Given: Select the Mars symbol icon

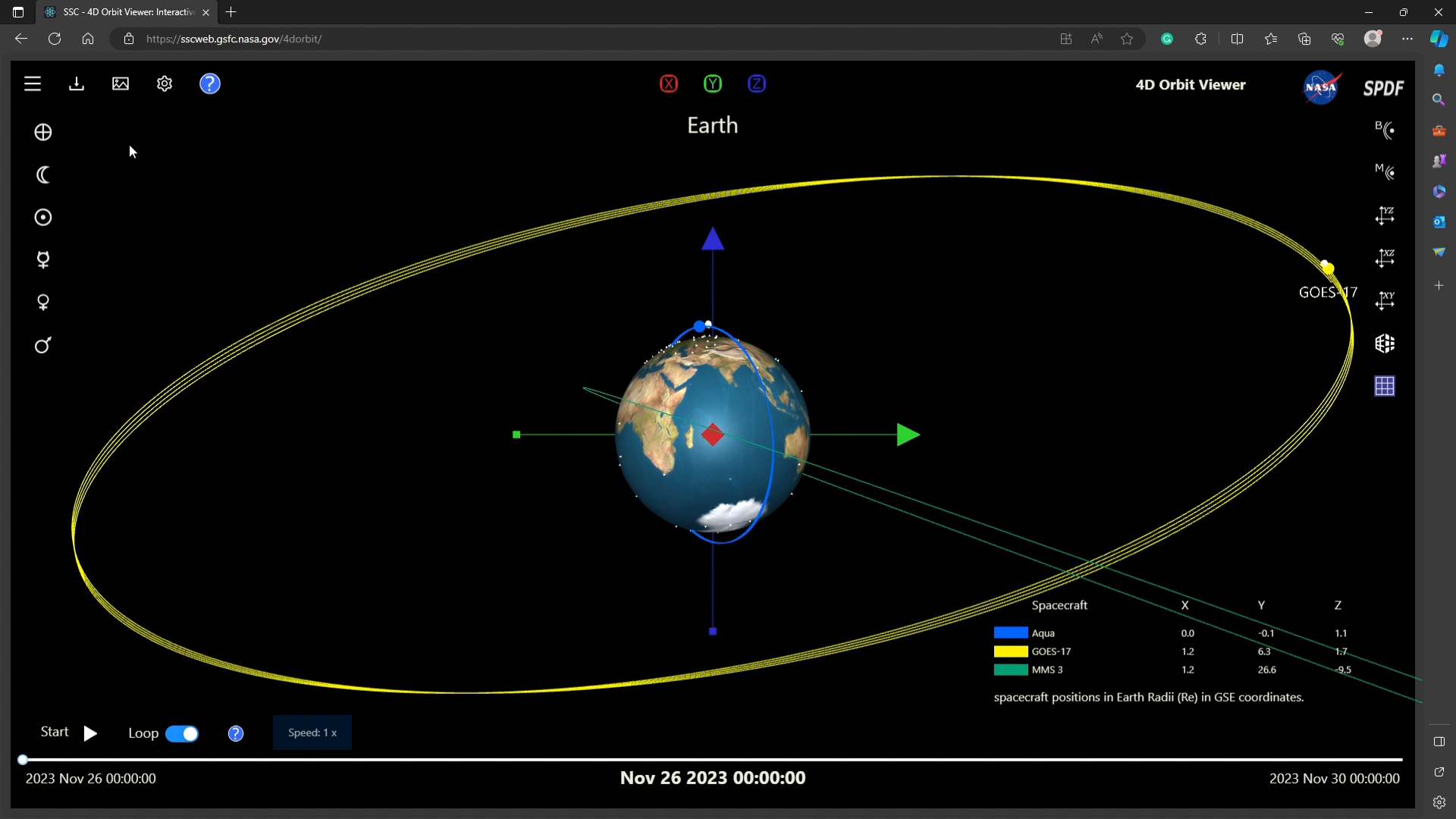Looking at the screenshot, I should (x=43, y=346).
